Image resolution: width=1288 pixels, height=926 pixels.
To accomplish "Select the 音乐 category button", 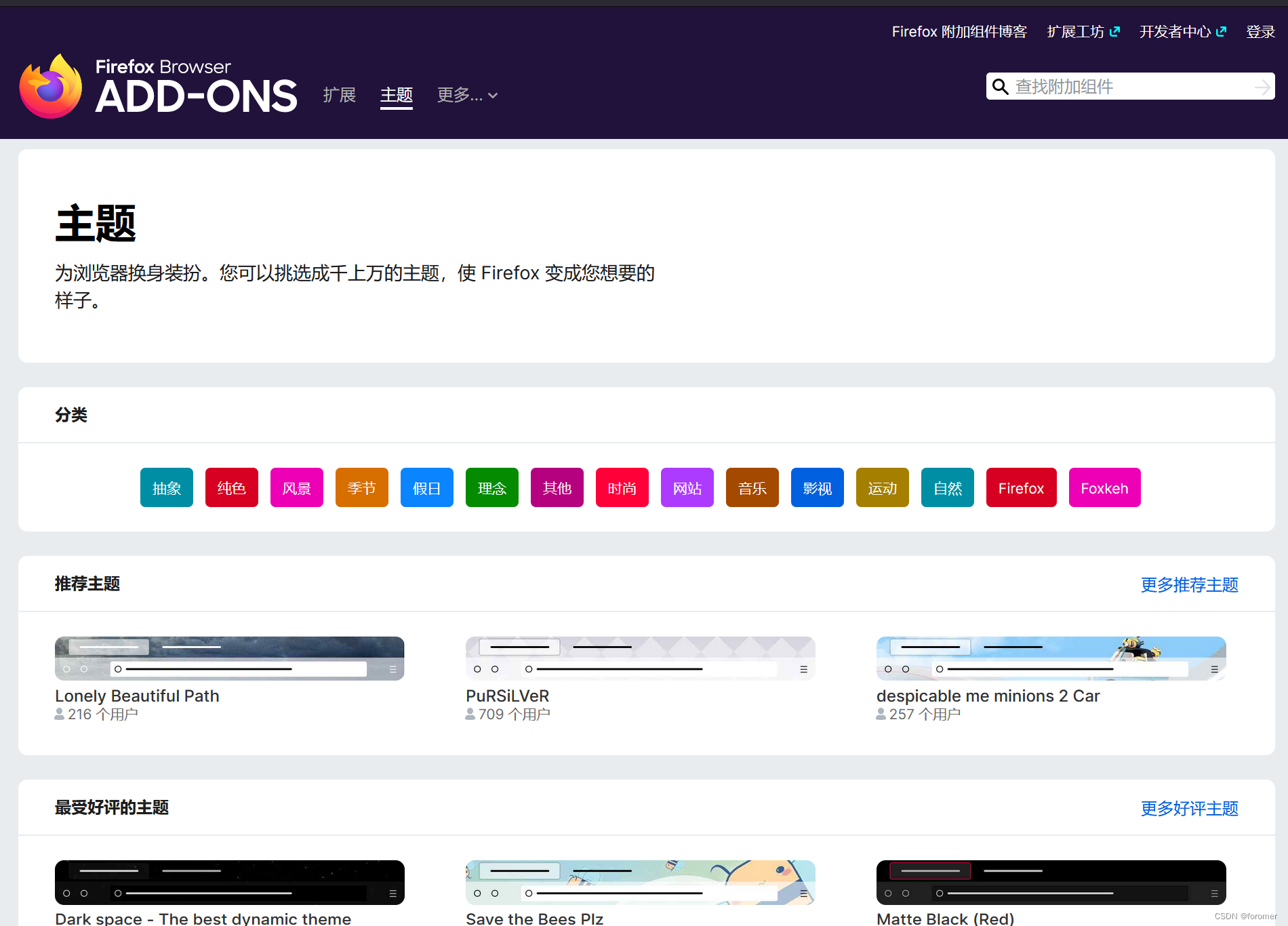I will (x=752, y=487).
